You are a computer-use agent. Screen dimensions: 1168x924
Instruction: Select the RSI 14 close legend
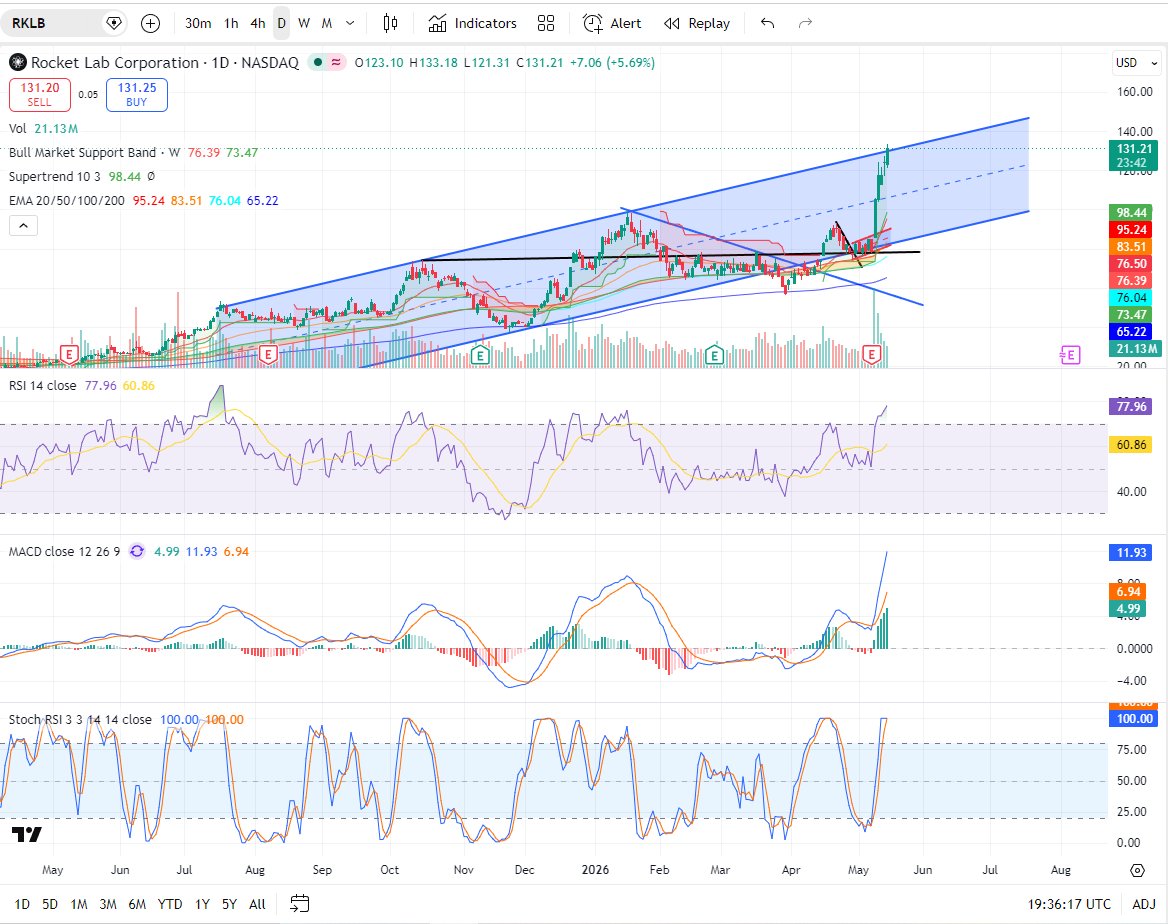coord(42,385)
